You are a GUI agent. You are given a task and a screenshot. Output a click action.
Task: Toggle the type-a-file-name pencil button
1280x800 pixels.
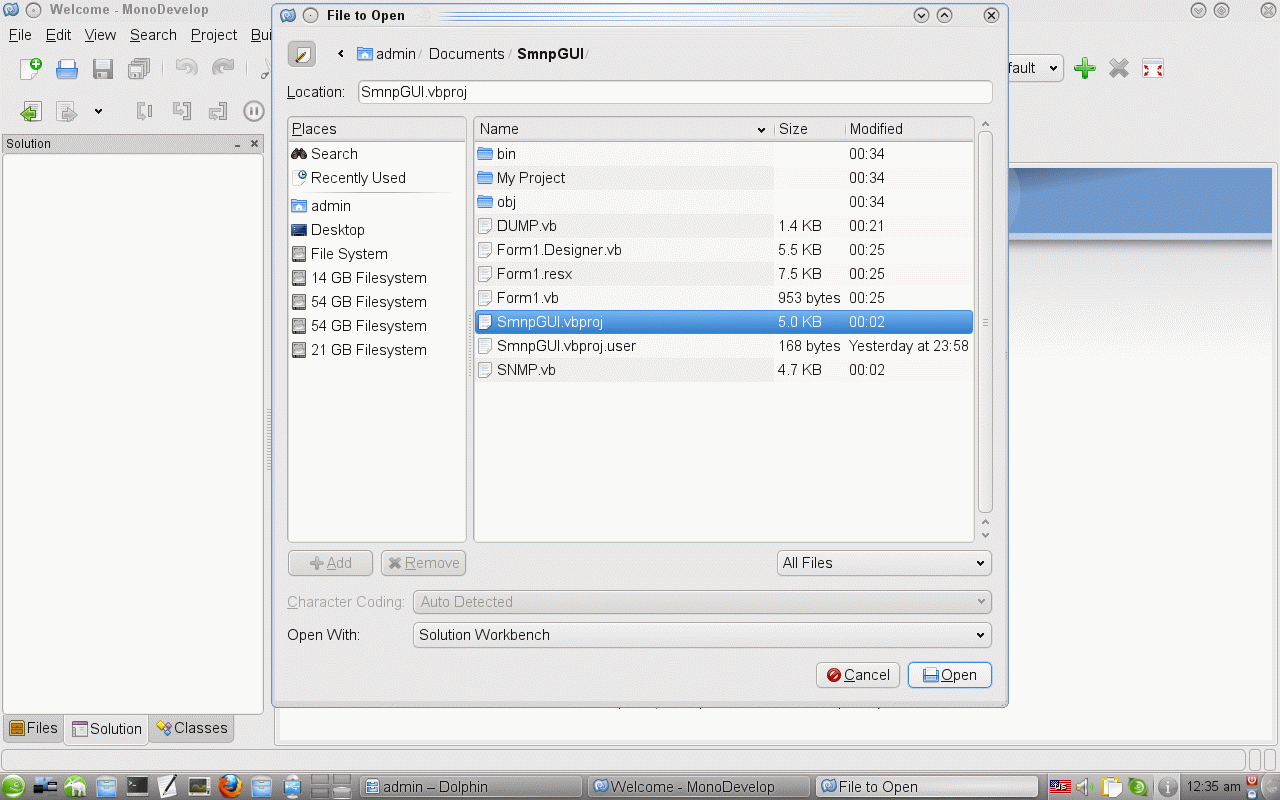click(x=301, y=54)
